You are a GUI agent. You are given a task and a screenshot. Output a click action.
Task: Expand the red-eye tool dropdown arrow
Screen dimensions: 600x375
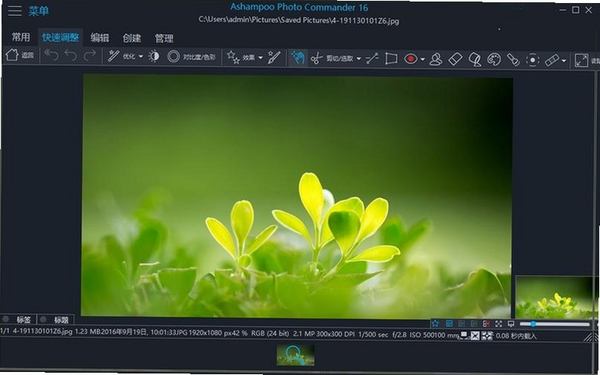point(422,59)
